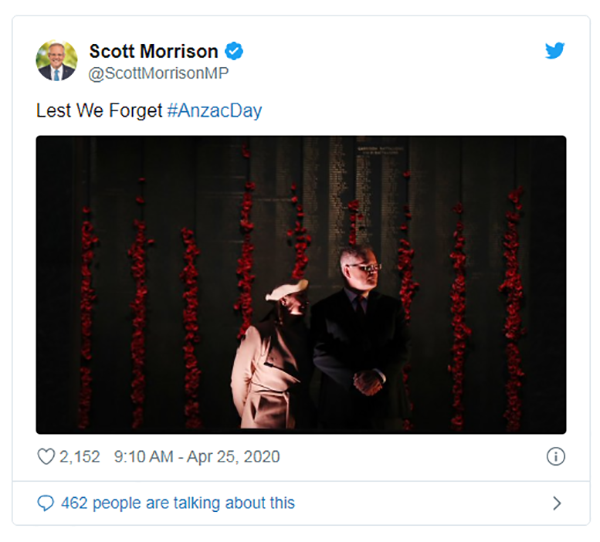Click the circled info icon
The height and width of the screenshot is (542, 600).
click(556, 456)
